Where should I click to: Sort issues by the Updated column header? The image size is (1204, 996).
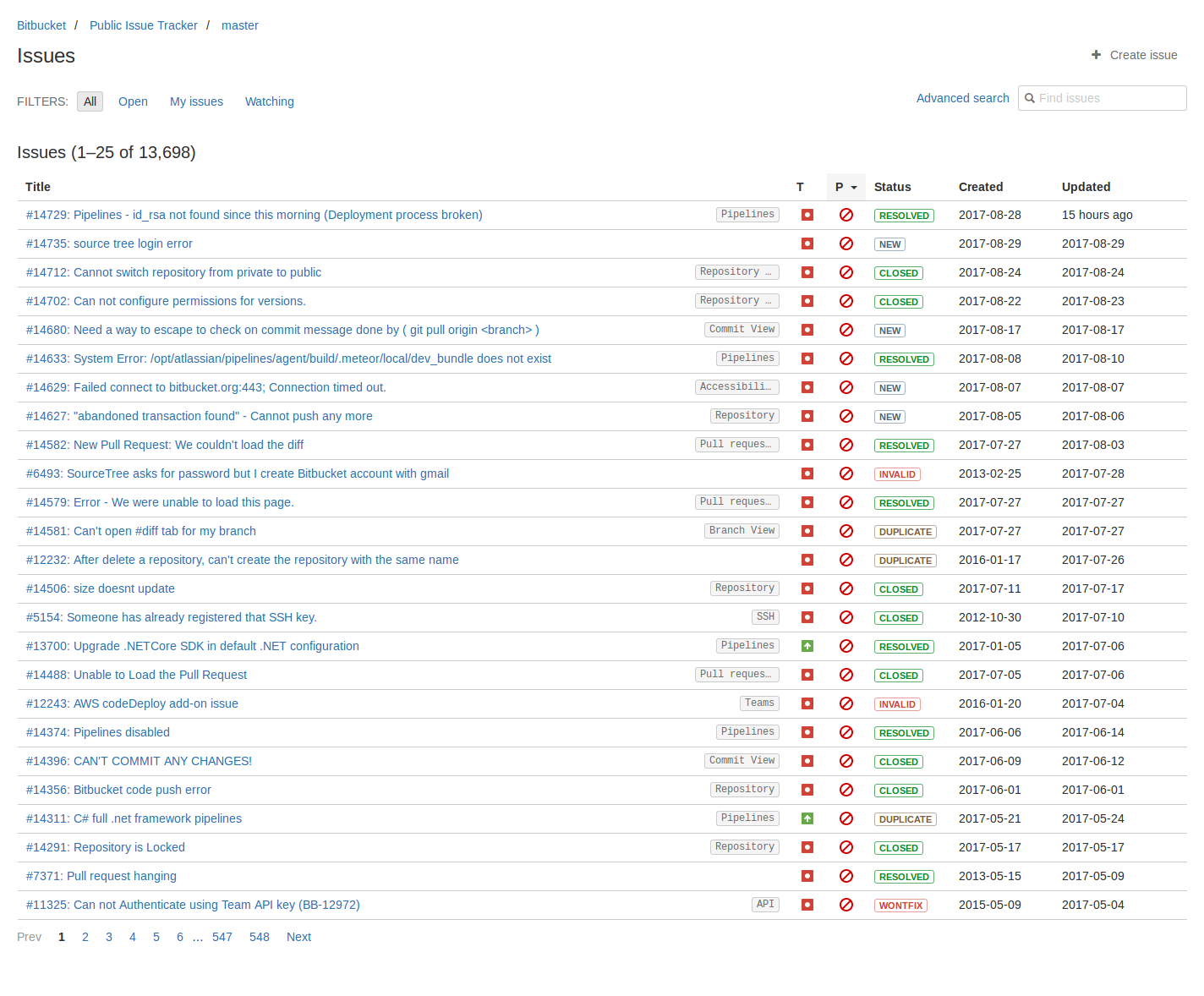pos(1086,187)
